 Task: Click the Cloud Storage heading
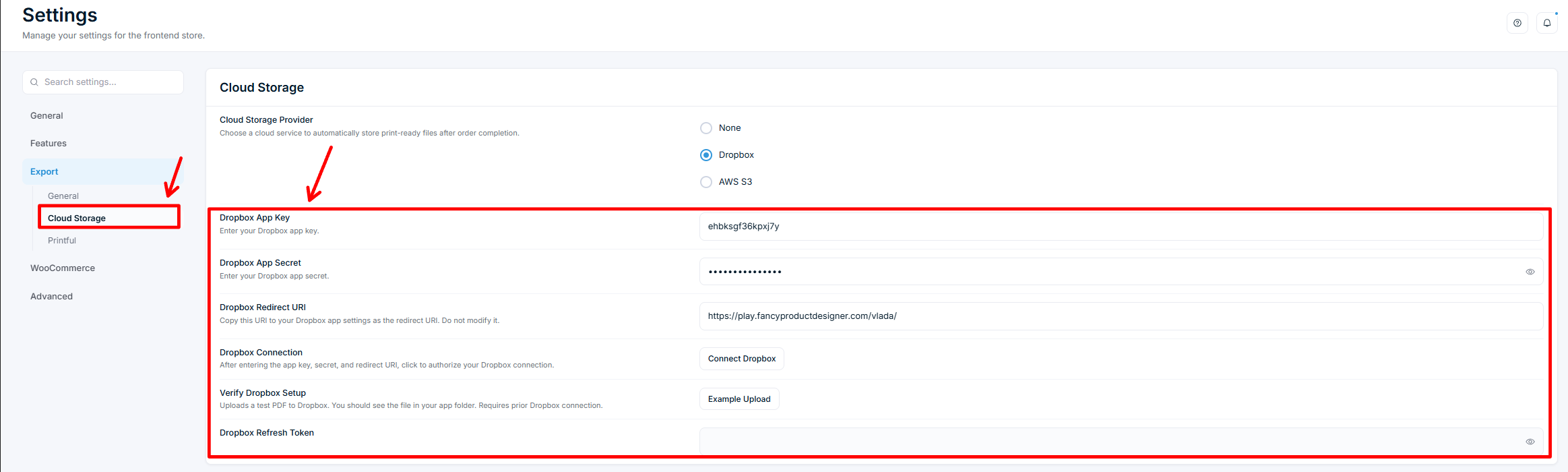coord(261,88)
